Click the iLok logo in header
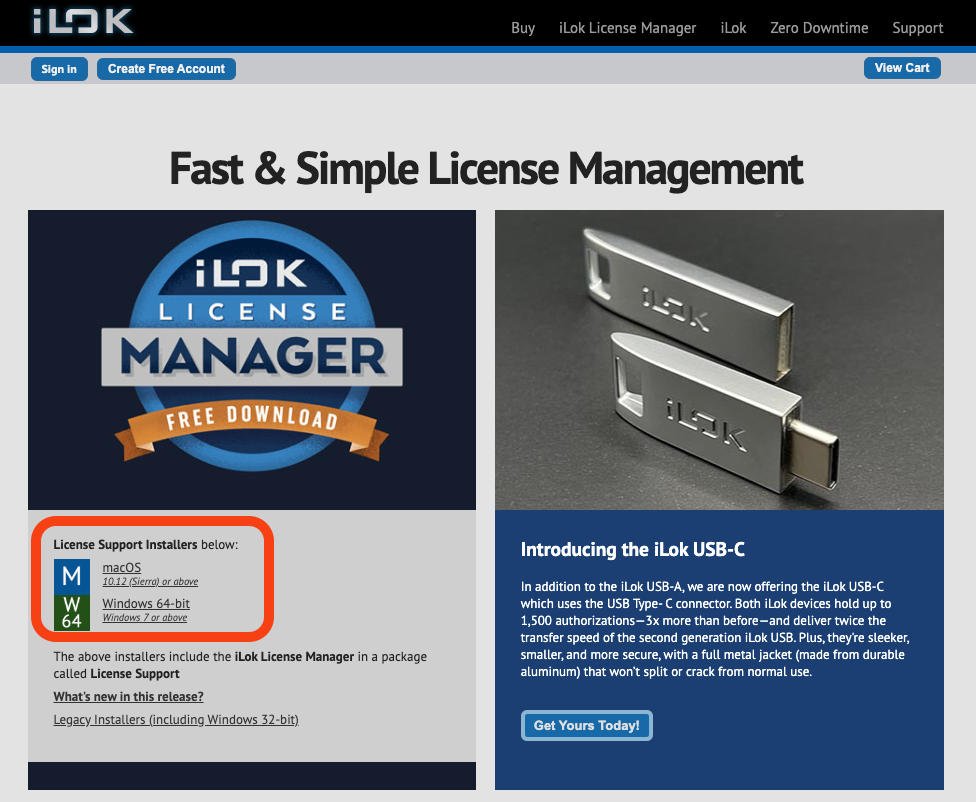The height and width of the screenshot is (802, 976). pos(83,21)
